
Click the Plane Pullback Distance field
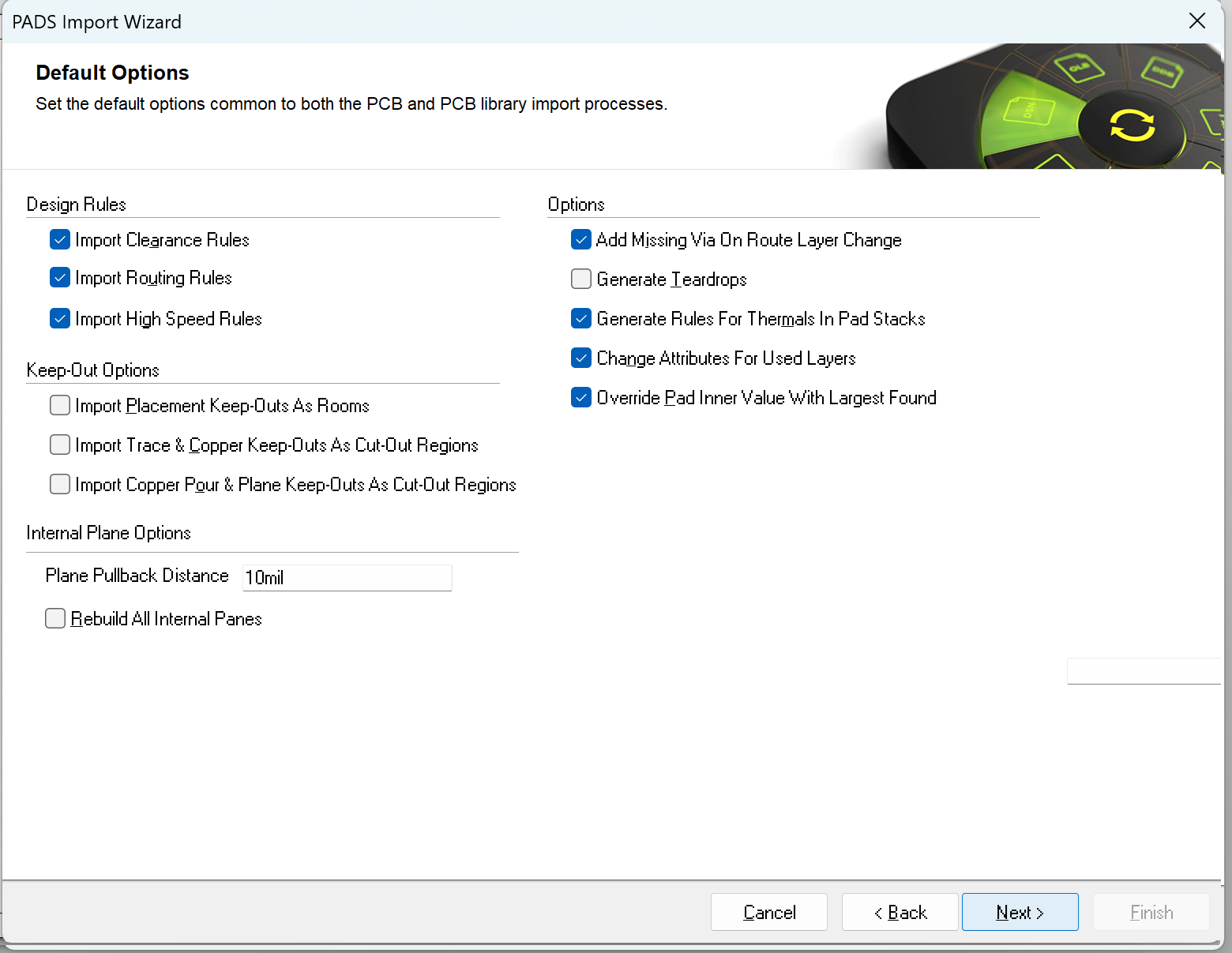pos(347,577)
